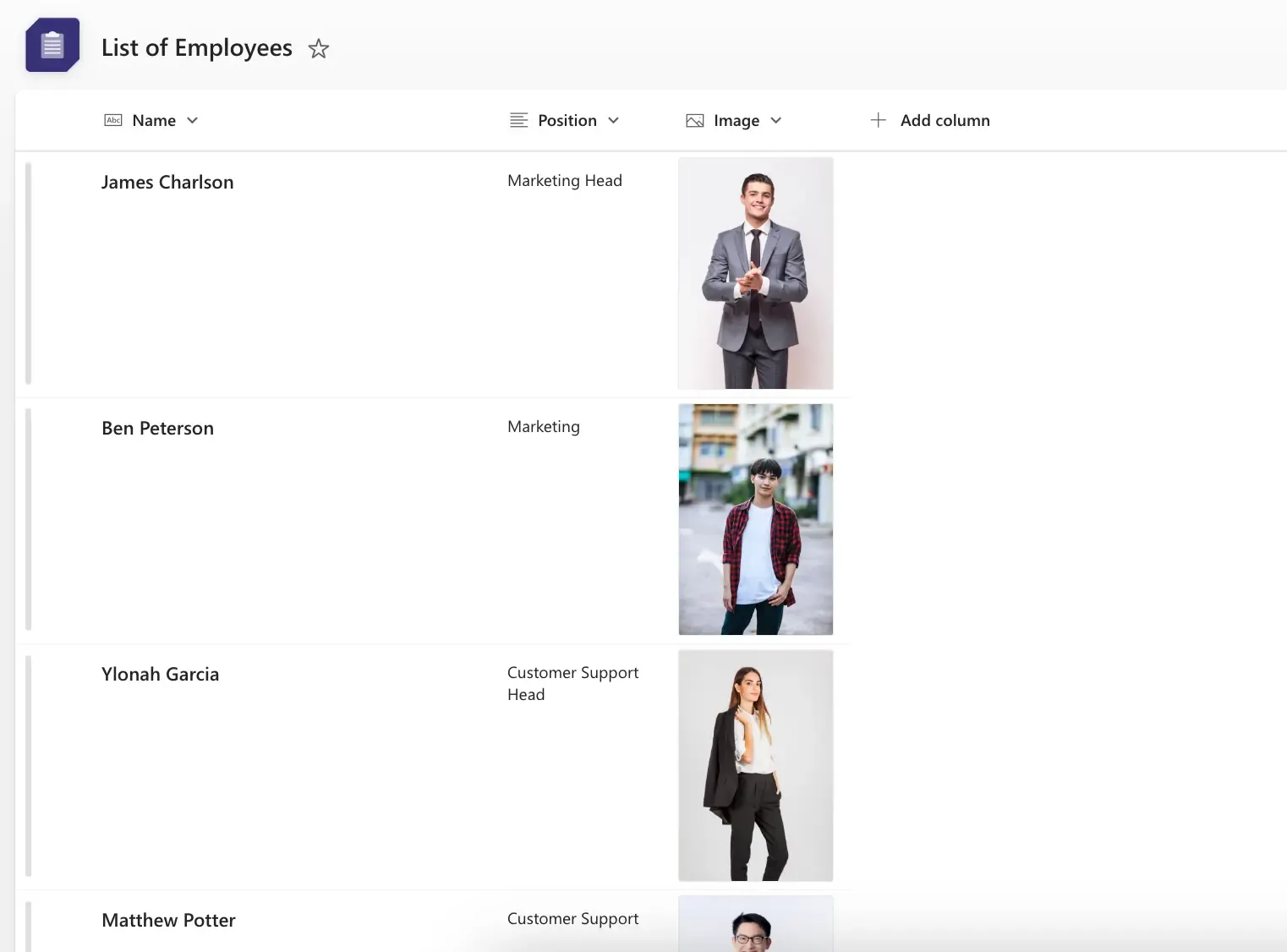Open Ben Peterson's photo thumbnail
This screenshot has width=1287, height=952.
756,519
